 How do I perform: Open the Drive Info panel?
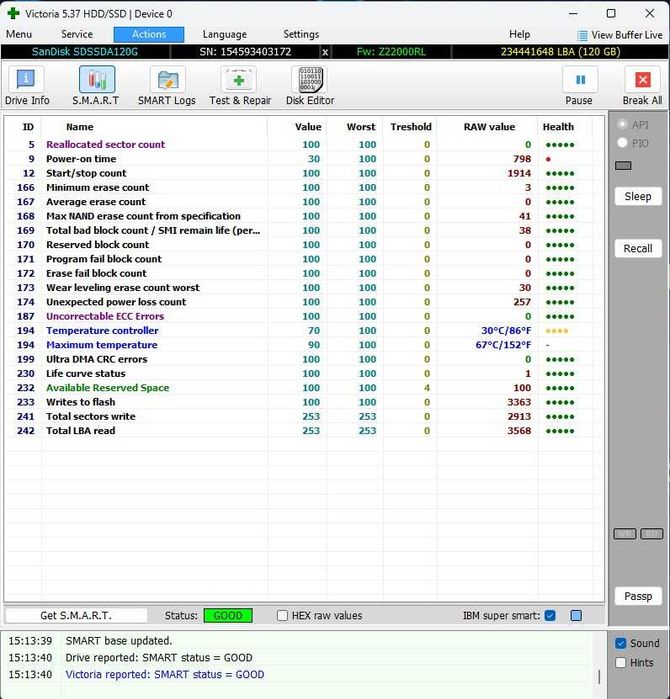pos(26,86)
